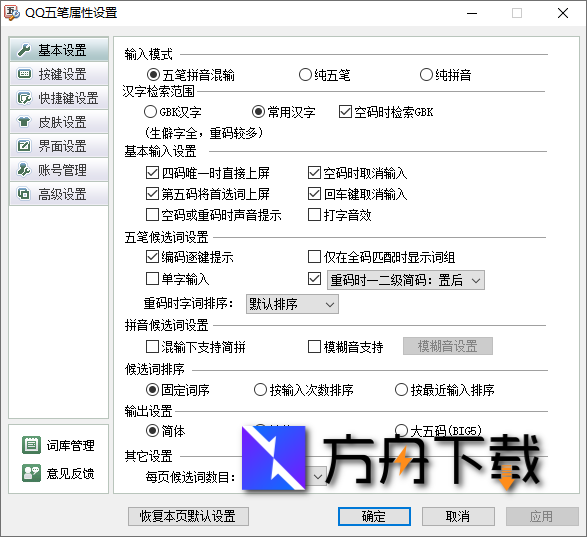Click the 应用 button
The width and height of the screenshot is (587, 537).
pos(542,516)
